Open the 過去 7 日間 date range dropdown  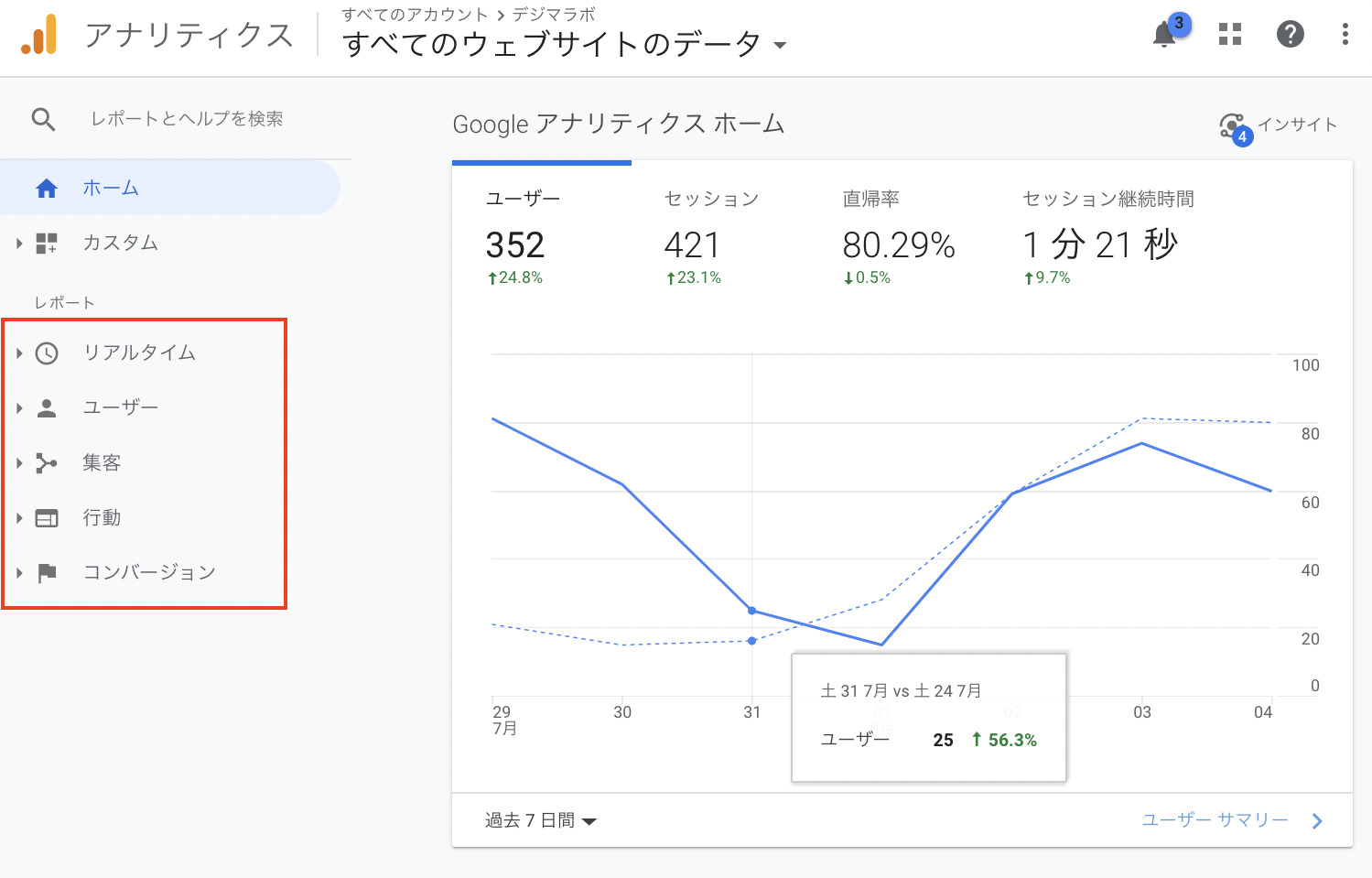538,820
